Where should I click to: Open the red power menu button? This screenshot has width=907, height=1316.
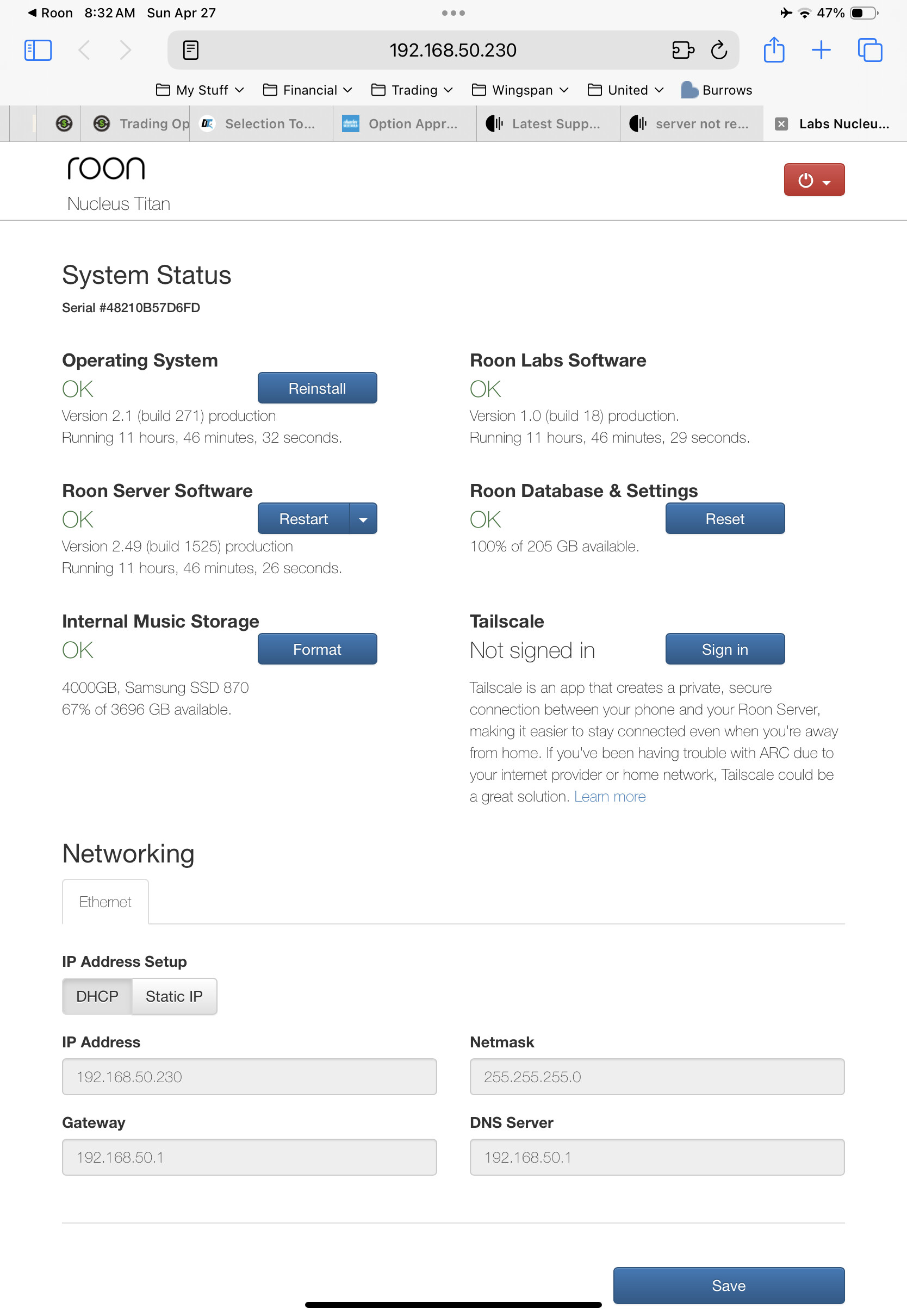pos(814,179)
